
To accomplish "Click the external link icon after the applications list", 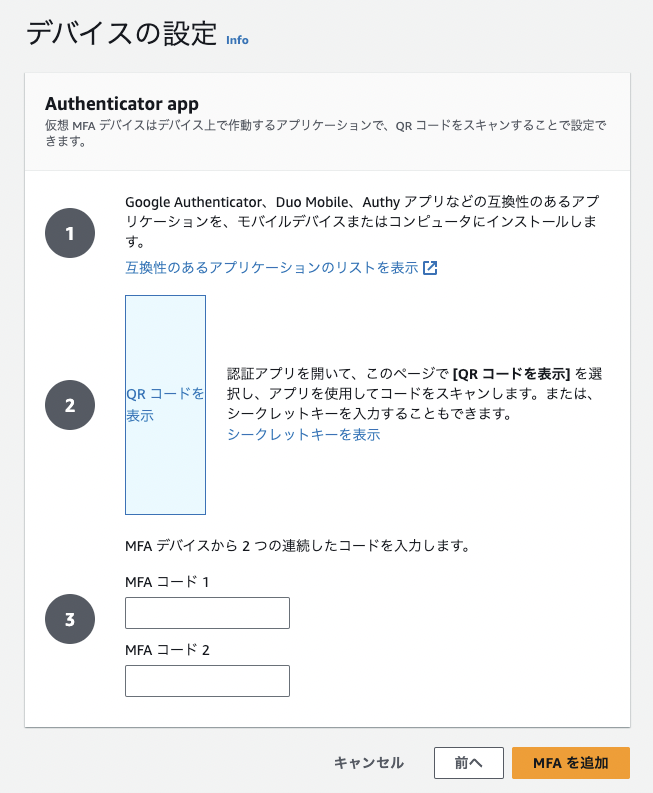I will [430, 268].
